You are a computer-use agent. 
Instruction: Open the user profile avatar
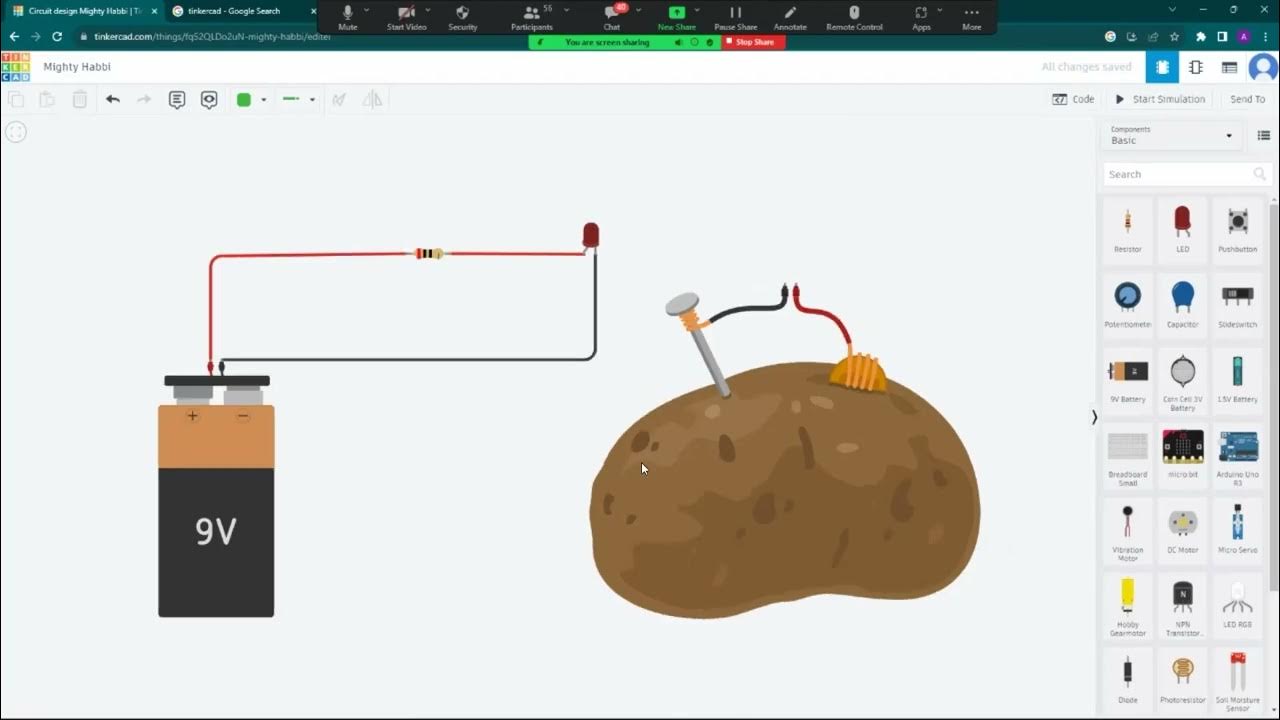coord(1263,67)
